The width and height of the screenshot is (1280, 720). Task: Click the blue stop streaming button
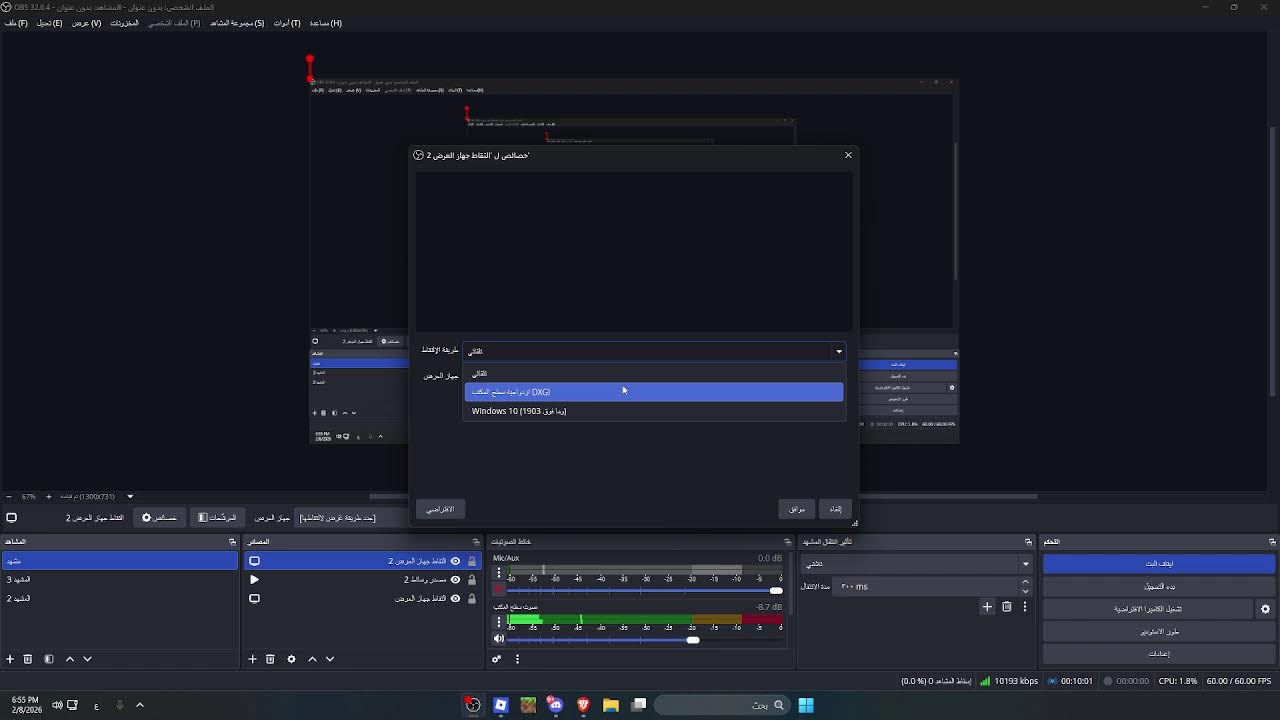tap(1159, 564)
